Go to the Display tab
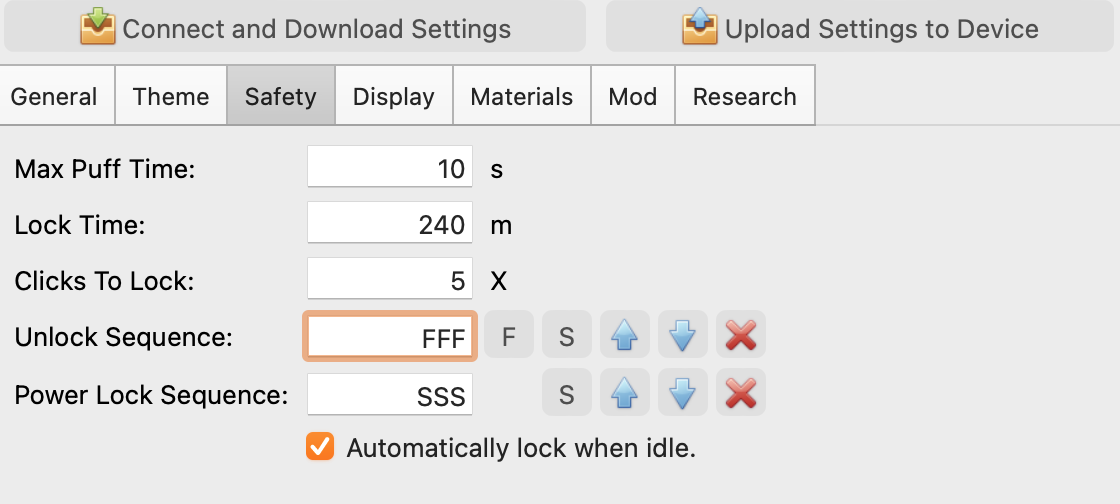Image resolution: width=1120 pixels, height=504 pixels. pos(393,97)
